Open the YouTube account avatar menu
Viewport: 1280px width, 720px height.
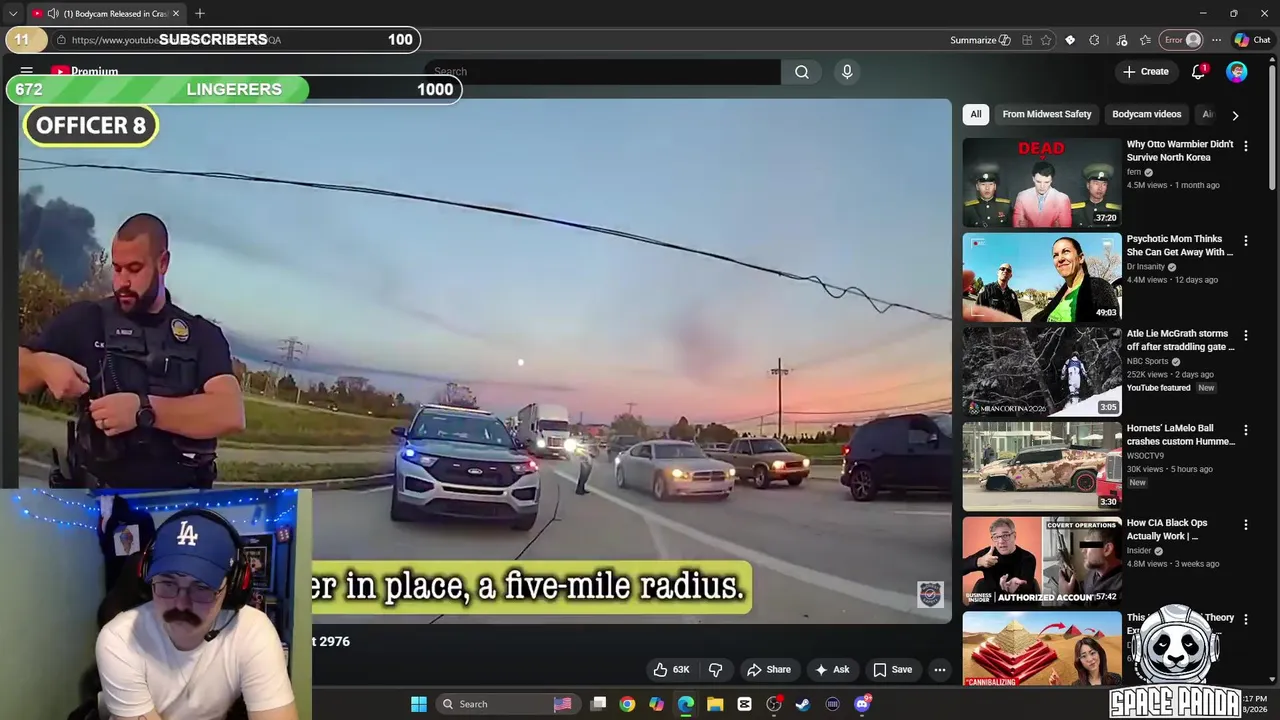click(1237, 72)
